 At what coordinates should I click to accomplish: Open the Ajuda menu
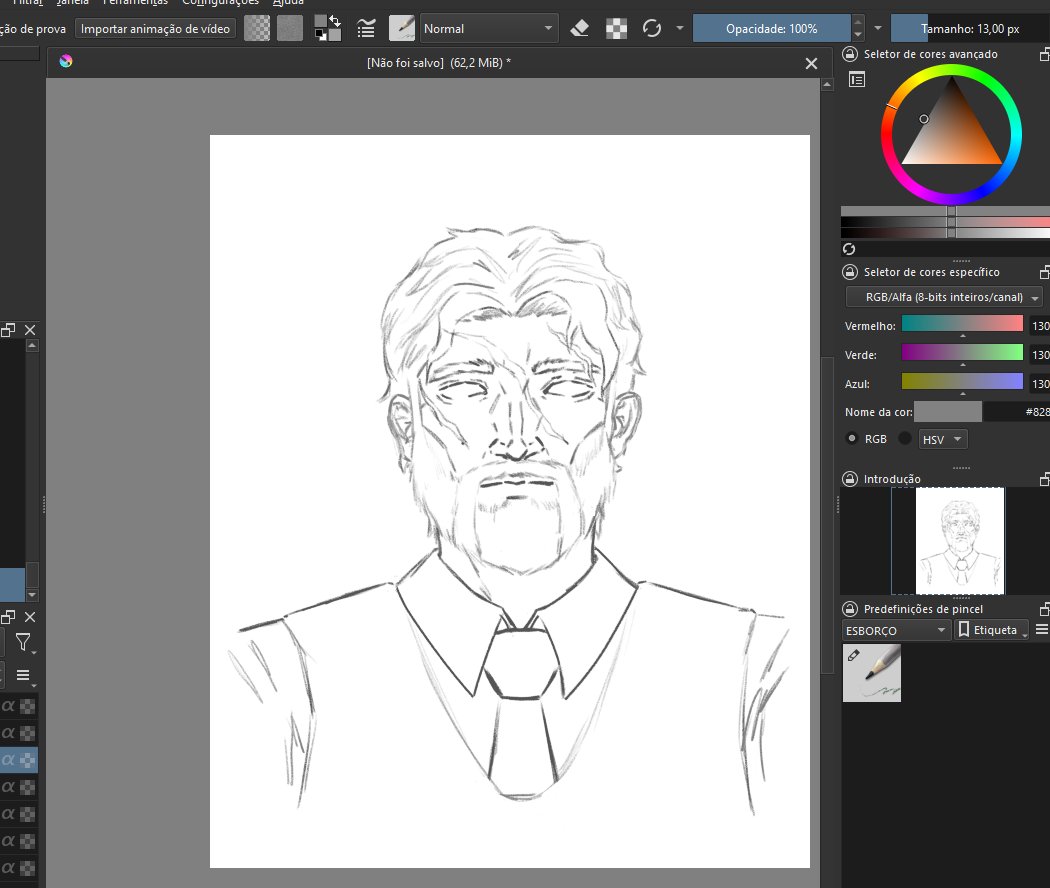point(288,3)
